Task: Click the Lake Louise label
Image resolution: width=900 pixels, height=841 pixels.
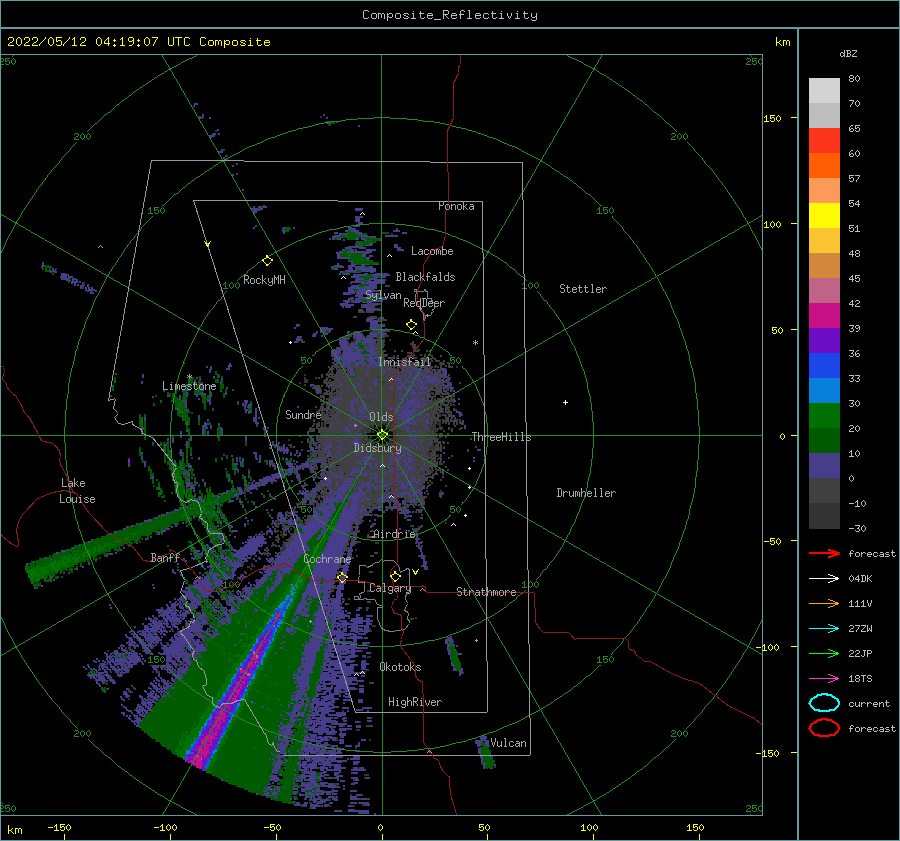Action: pyautogui.click(x=77, y=491)
